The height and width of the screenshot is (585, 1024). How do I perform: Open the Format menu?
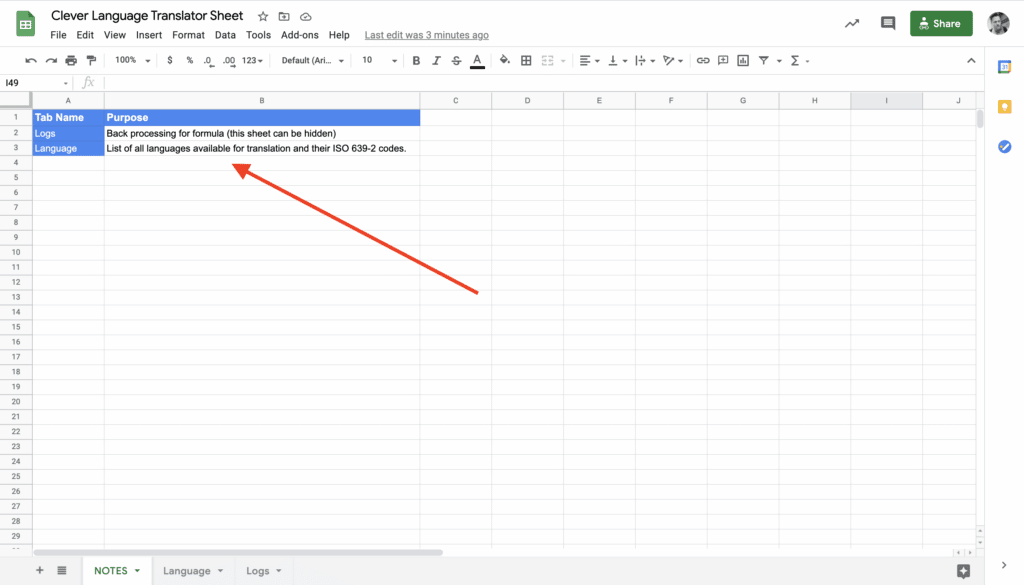pos(188,35)
